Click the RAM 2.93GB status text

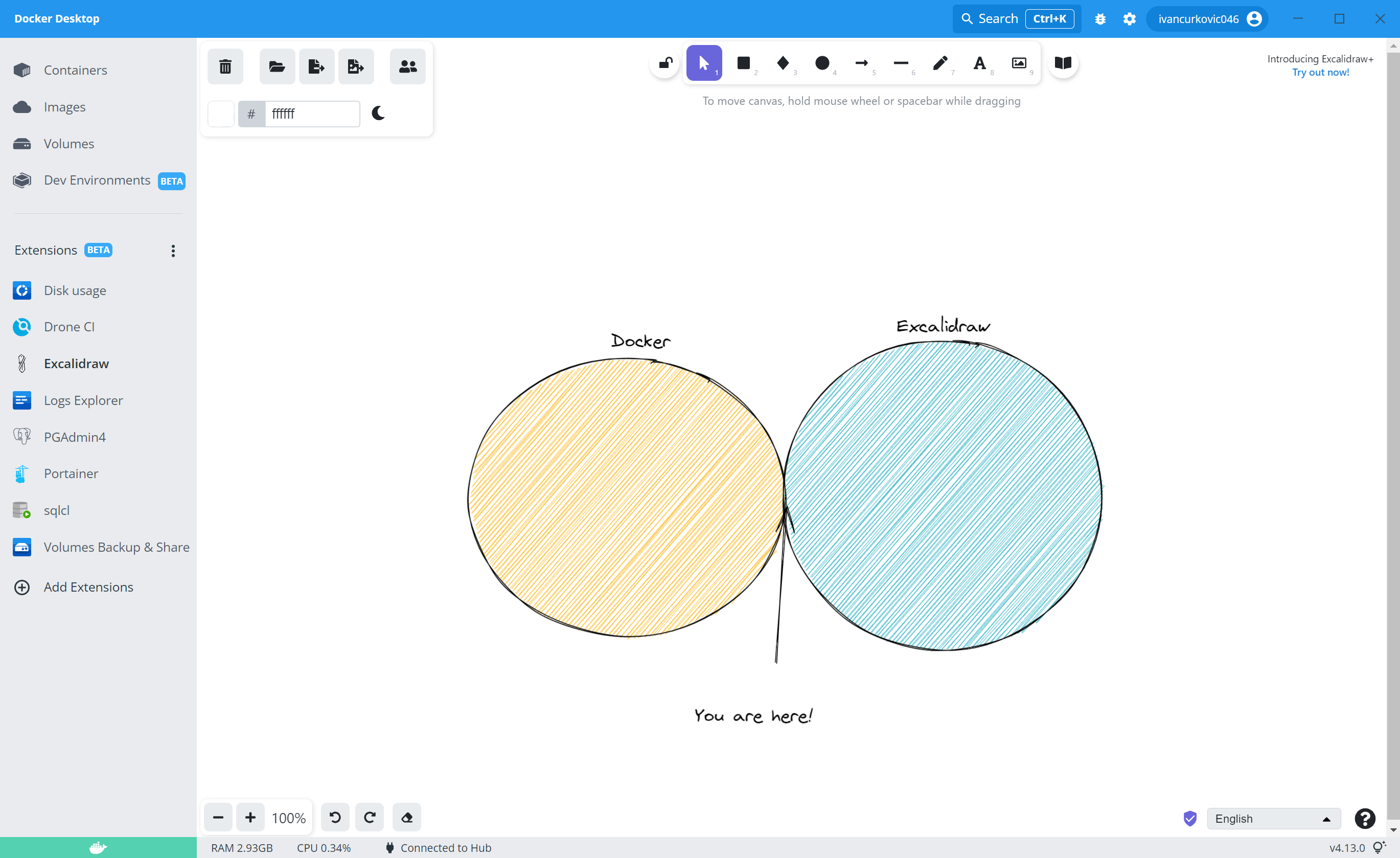pos(242,848)
